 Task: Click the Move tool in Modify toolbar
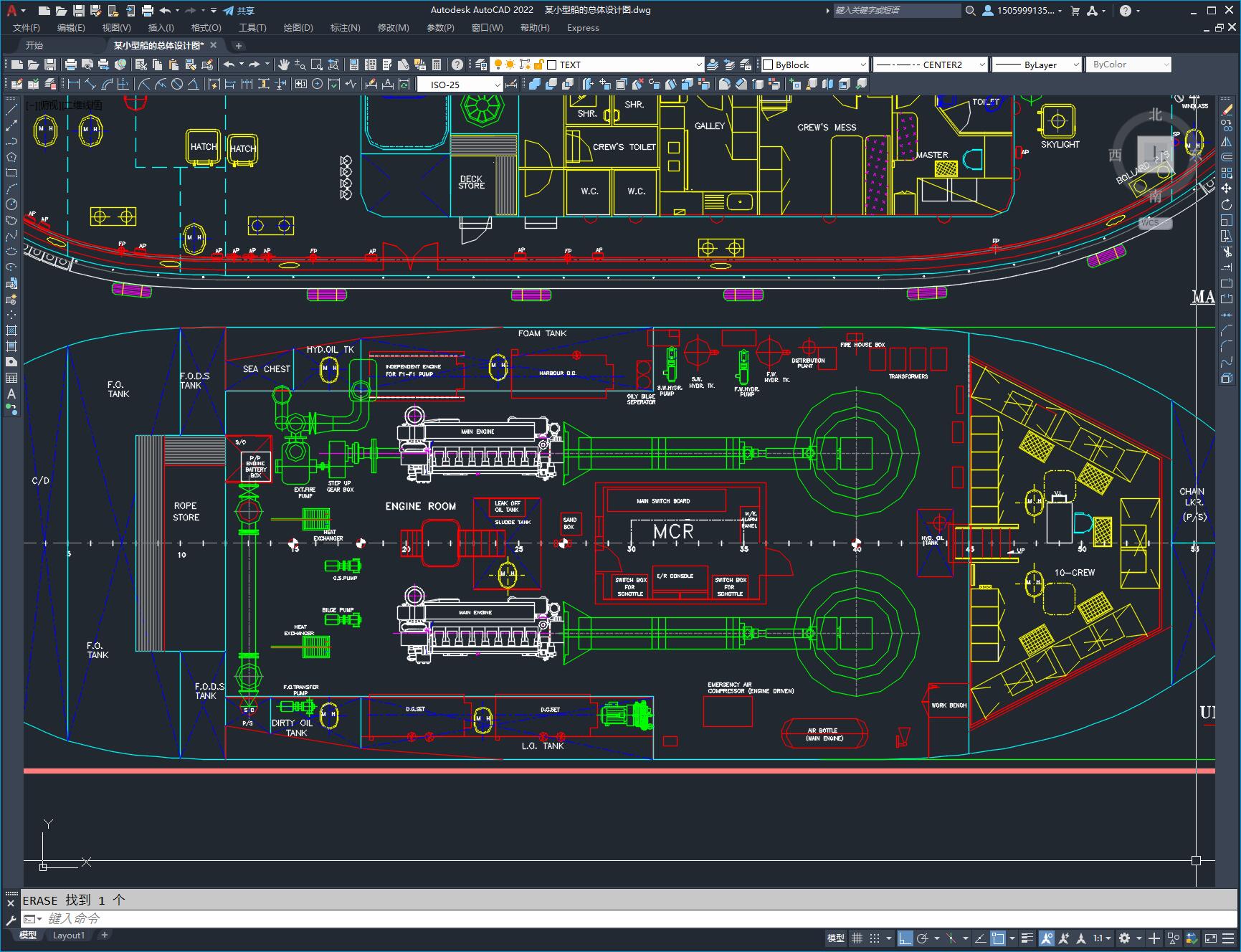[x=1227, y=189]
